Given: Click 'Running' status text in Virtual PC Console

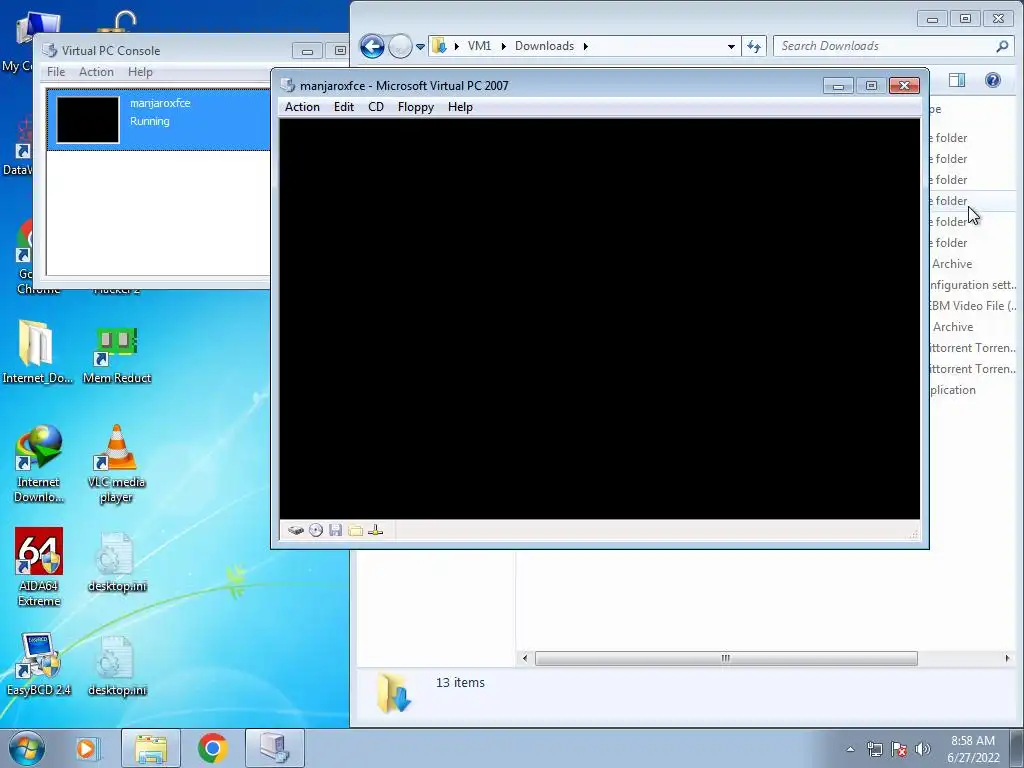Looking at the screenshot, I should (x=150, y=121).
